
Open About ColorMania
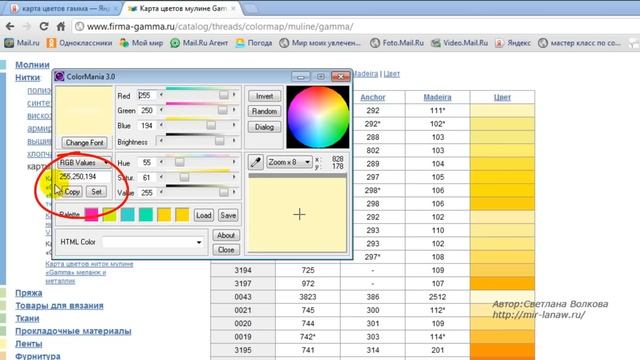tap(226, 235)
